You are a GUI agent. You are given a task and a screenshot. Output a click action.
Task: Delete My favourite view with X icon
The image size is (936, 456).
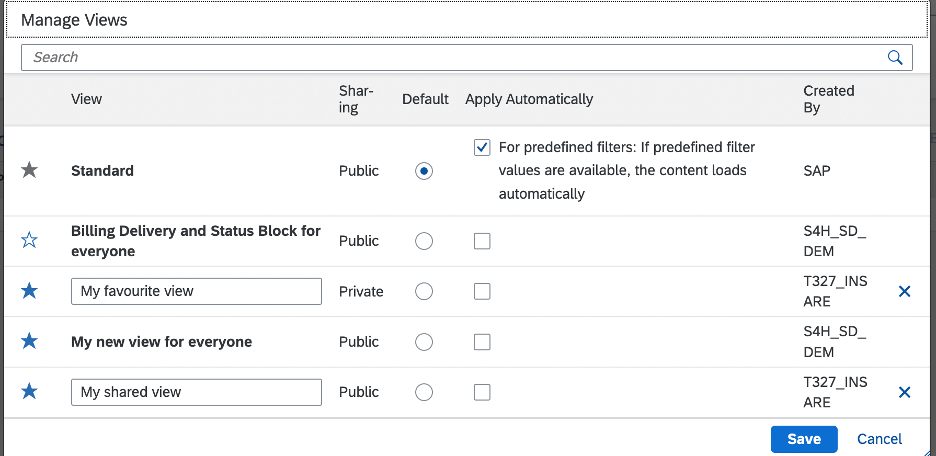tap(904, 291)
